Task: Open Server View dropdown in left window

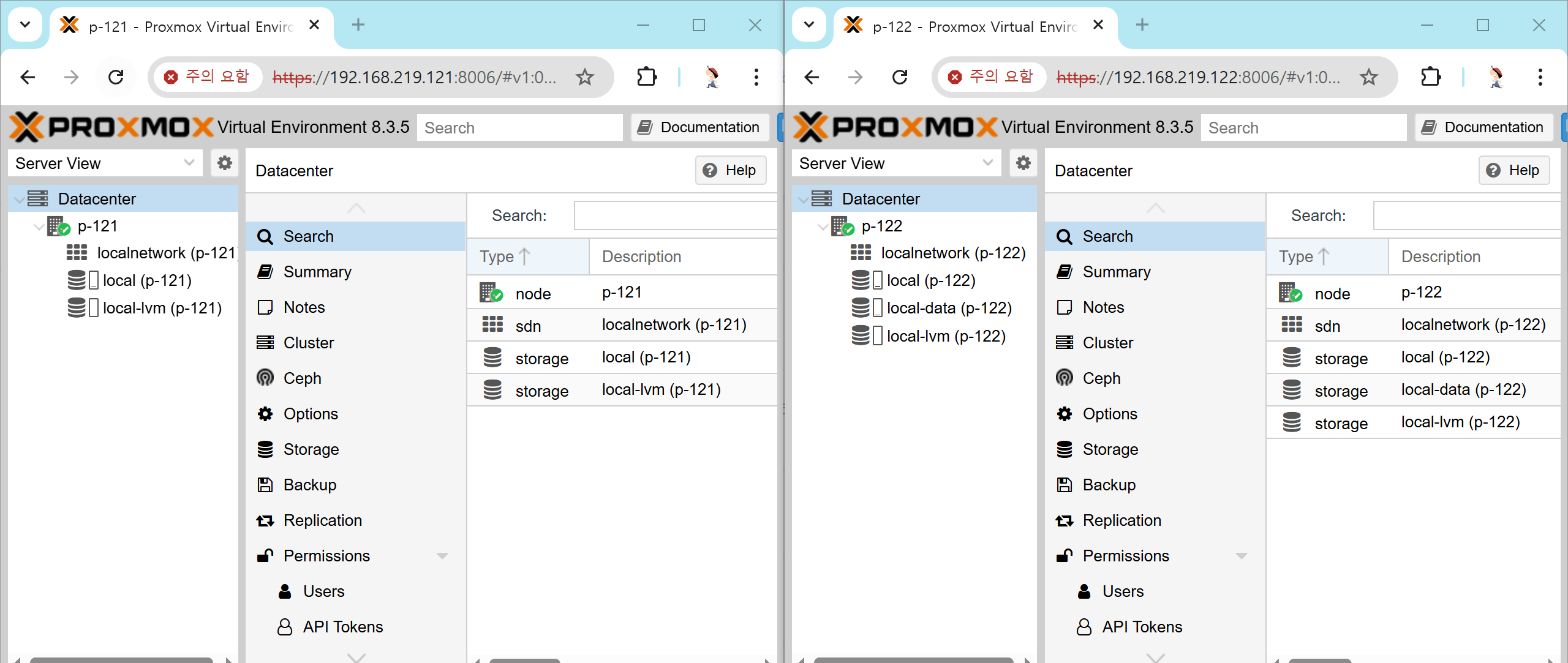Action: point(189,163)
